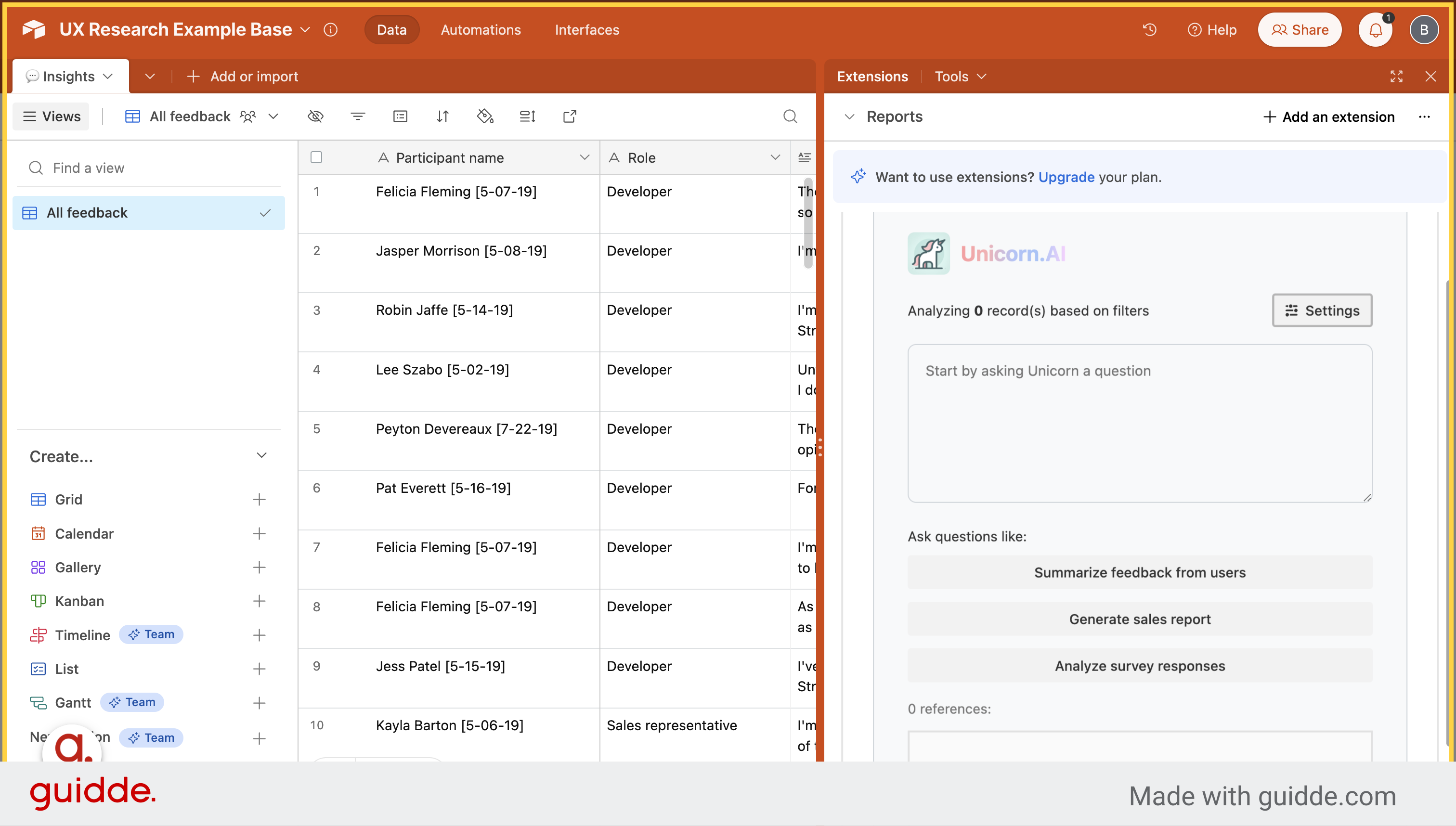Click the Gantt view Team badge
The height and width of the screenshot is (826, 1456).
coord(132,702)
